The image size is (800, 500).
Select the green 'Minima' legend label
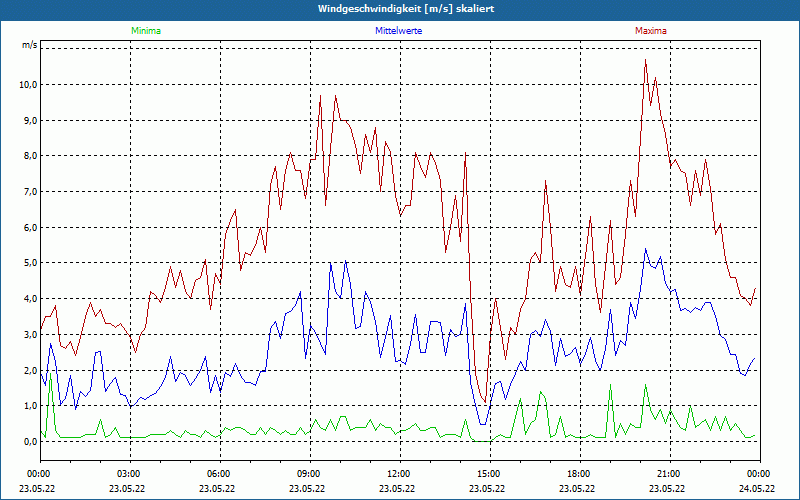(x=146, y=31)
